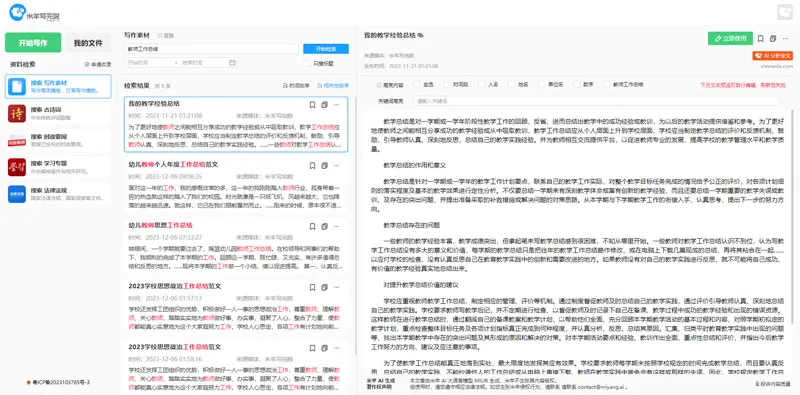
Task: Click the orange AI 分析全文 button
Action: pos(772,56)
